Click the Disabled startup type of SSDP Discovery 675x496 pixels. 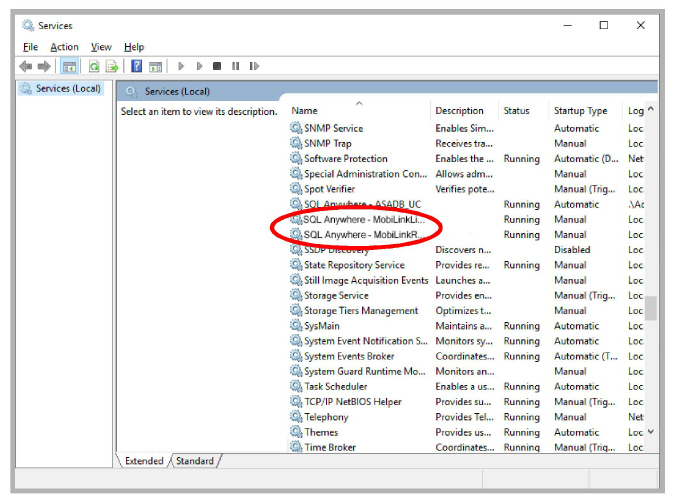pyautogui.click(x=572, y=250)
